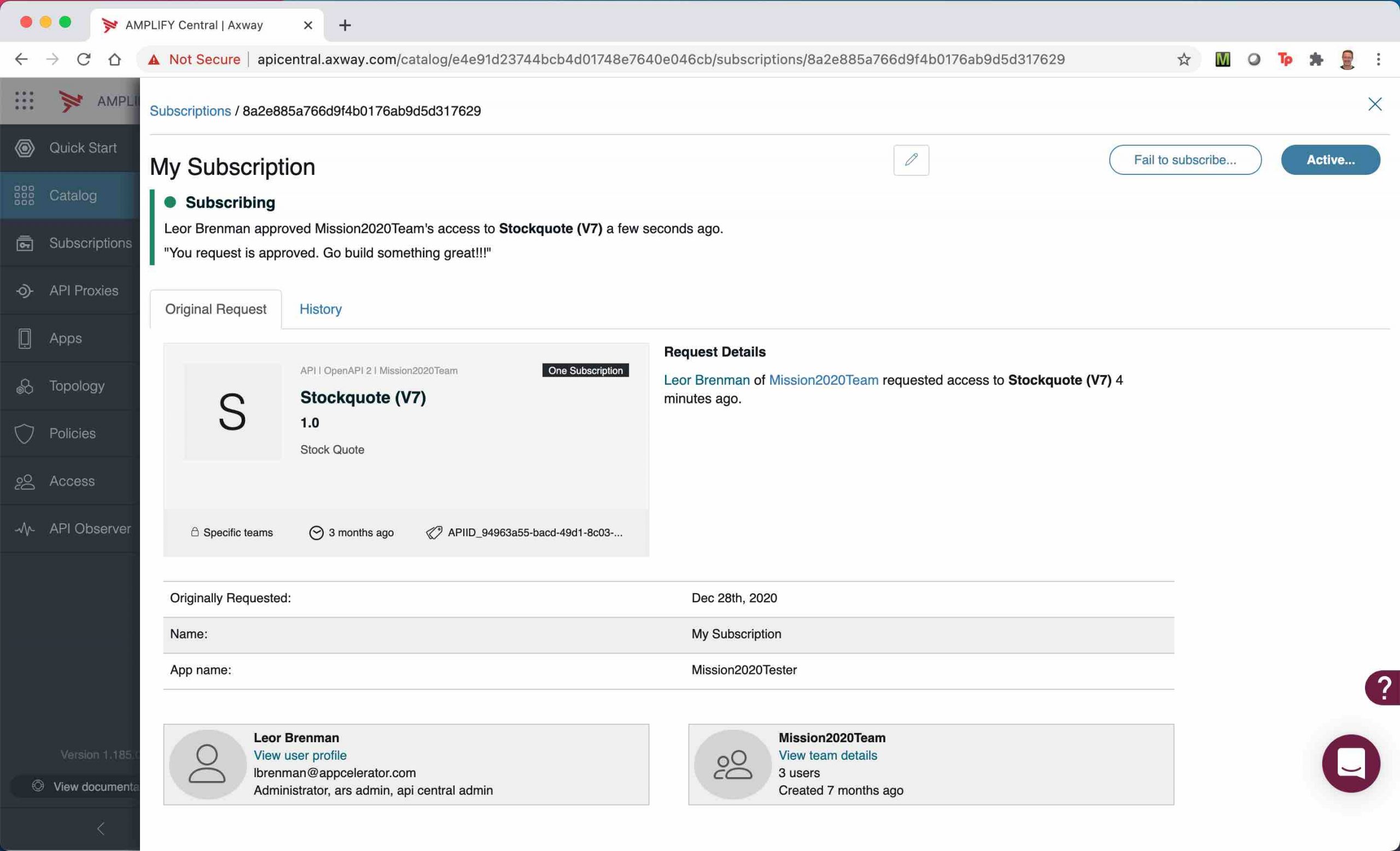Open the chat support bubble

pos(1351,764)
